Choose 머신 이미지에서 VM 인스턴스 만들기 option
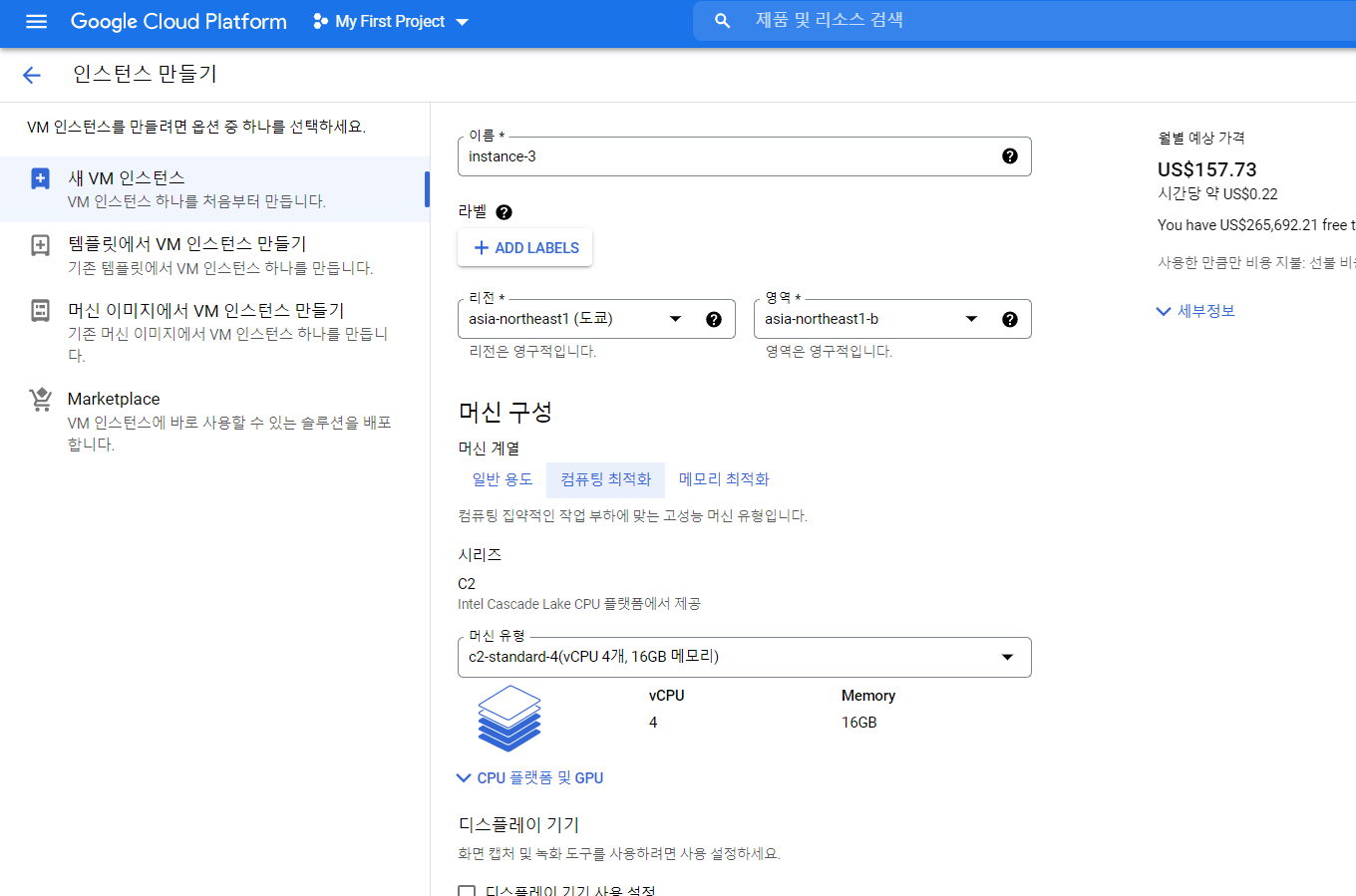 click(x=214, y=333)
